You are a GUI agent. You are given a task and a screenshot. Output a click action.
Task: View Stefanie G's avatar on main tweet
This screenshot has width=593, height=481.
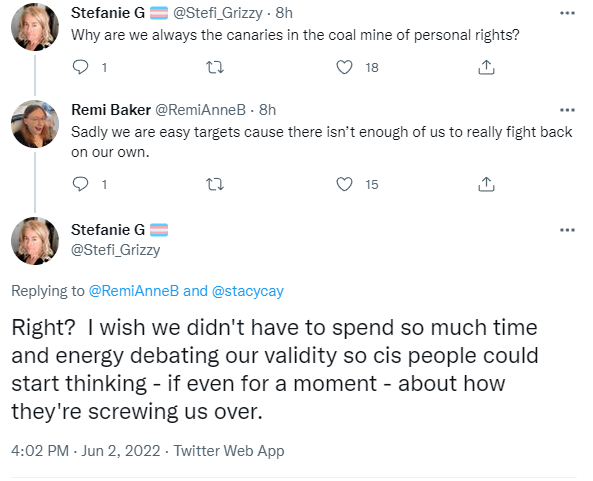pos(35,241)
